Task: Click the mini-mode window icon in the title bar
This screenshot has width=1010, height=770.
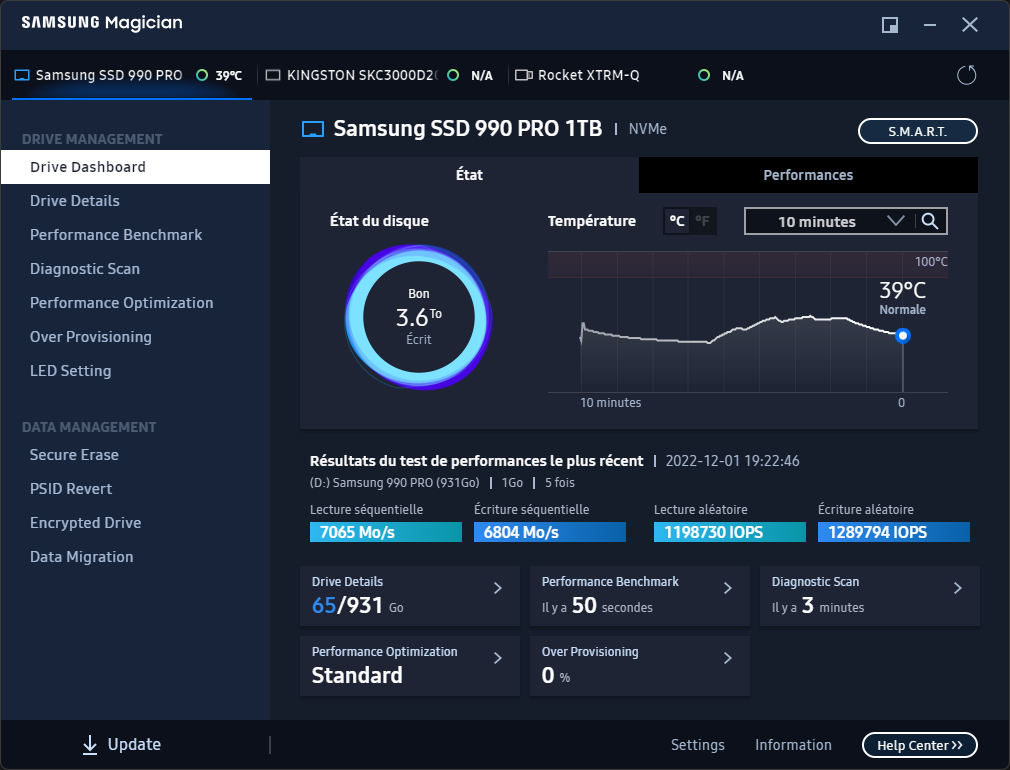Action: coord(890,25)
